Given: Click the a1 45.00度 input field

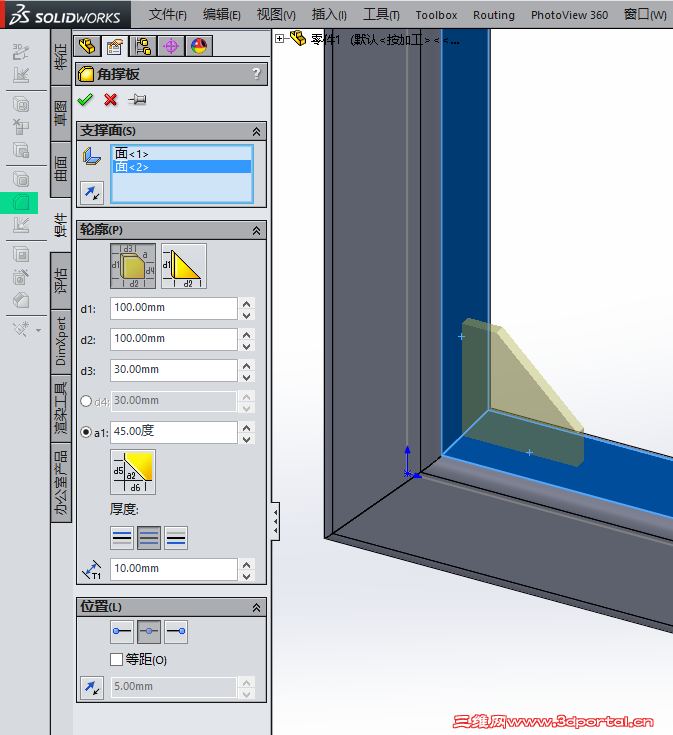Looking at the screenshot, I should (174, 432).
